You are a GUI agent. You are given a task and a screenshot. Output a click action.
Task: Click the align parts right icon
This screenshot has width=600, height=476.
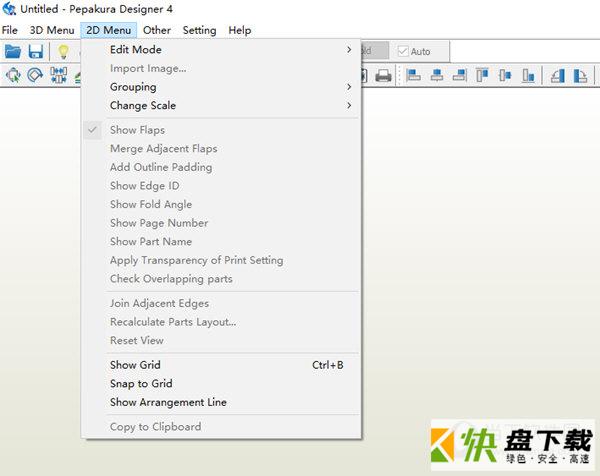[459, 75]
